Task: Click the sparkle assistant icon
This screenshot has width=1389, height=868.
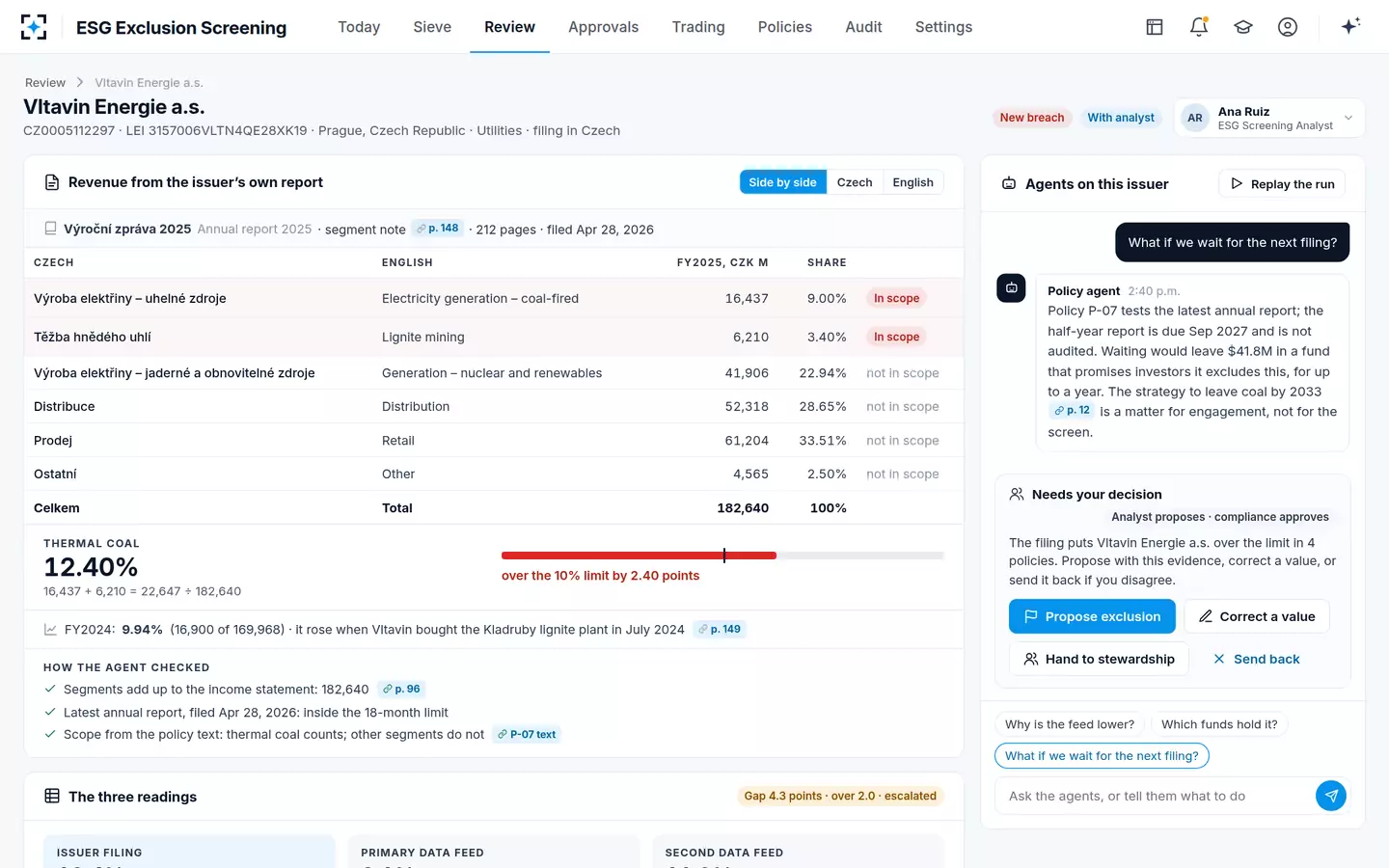Action: pos(1350,26)
